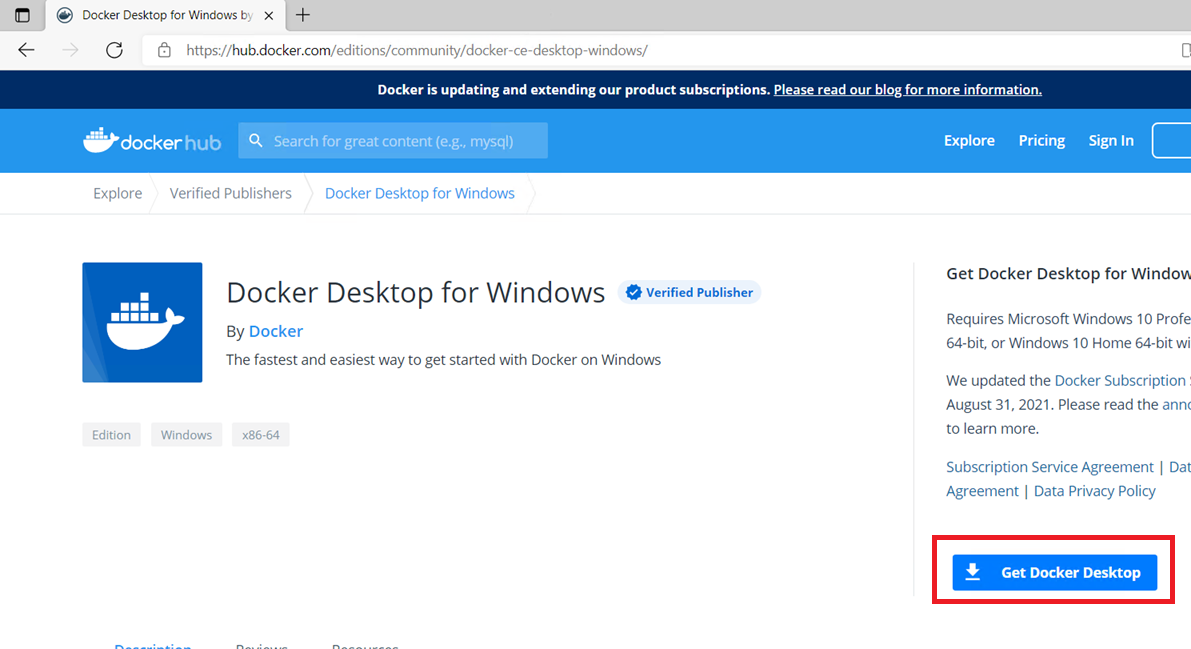Focus the Docker Hub search field
The height and width of the screenshot is (649, 1191).
click(393, 141)
